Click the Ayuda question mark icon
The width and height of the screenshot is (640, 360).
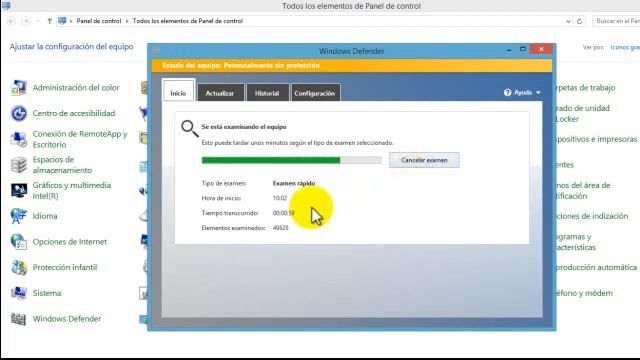507,93
